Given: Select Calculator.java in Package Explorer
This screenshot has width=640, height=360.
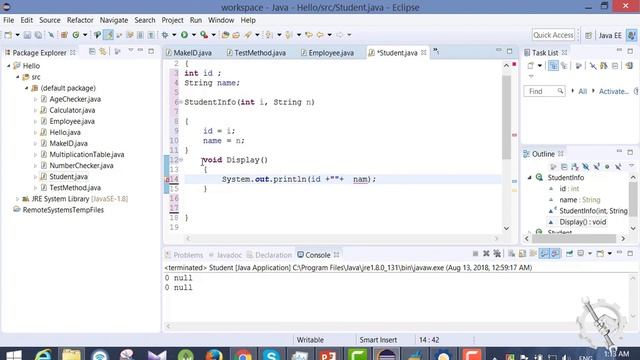Looking at the screenshot, I should pyautogui.click(x=72, y=110).
